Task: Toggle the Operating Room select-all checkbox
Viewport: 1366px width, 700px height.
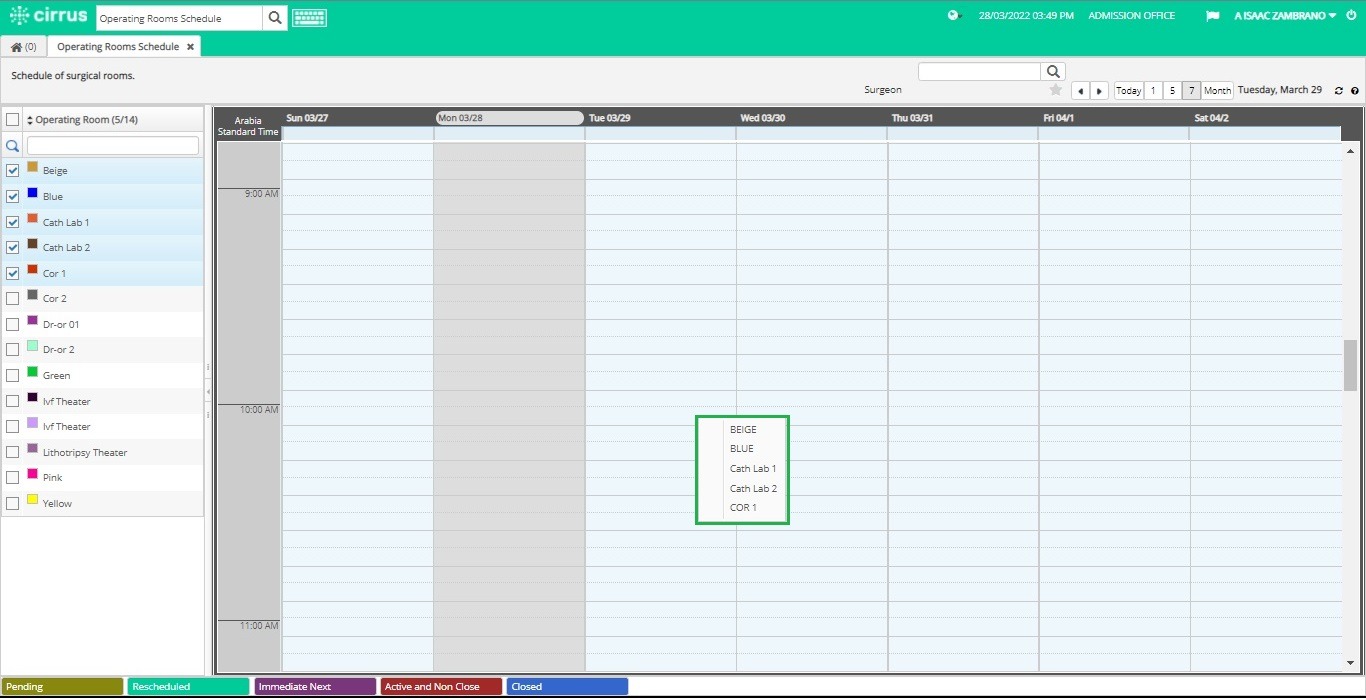Action: point(13,119)
